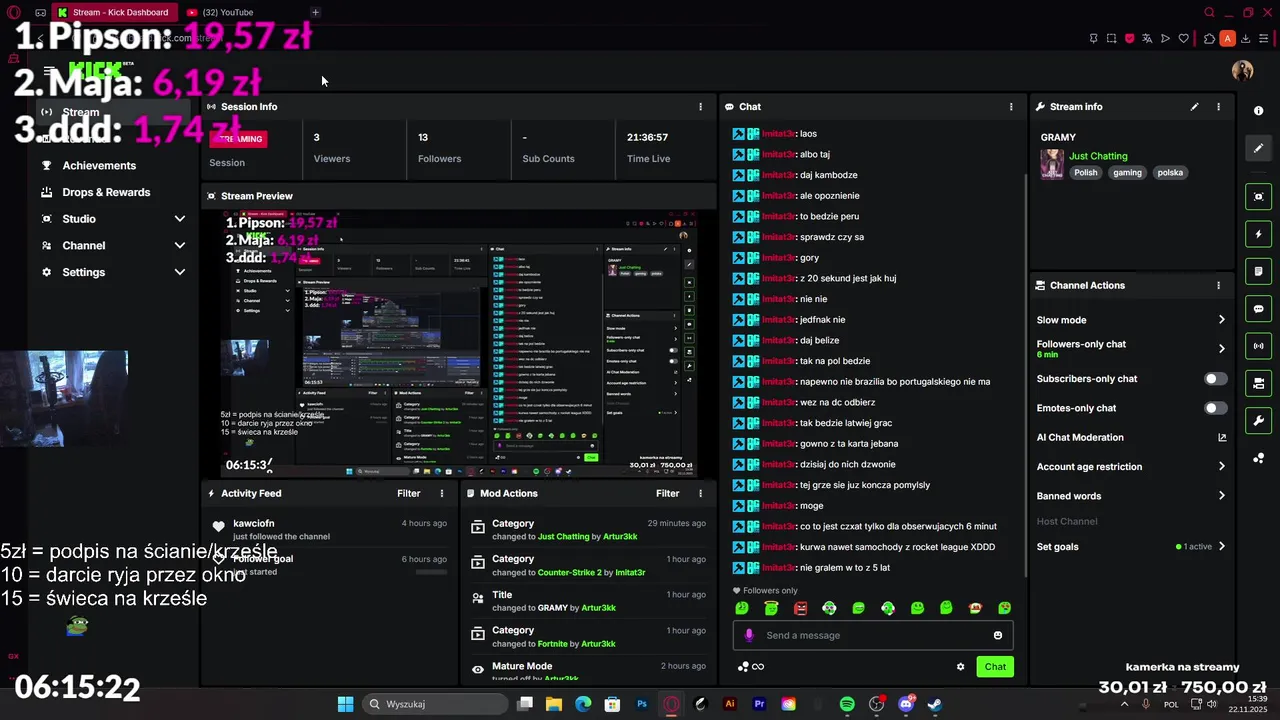Image resolution: width=1280 pixels, height=720 pixels.
Task: Select Stream - Kick Dashboard browser tab
Action: [113, 12]
